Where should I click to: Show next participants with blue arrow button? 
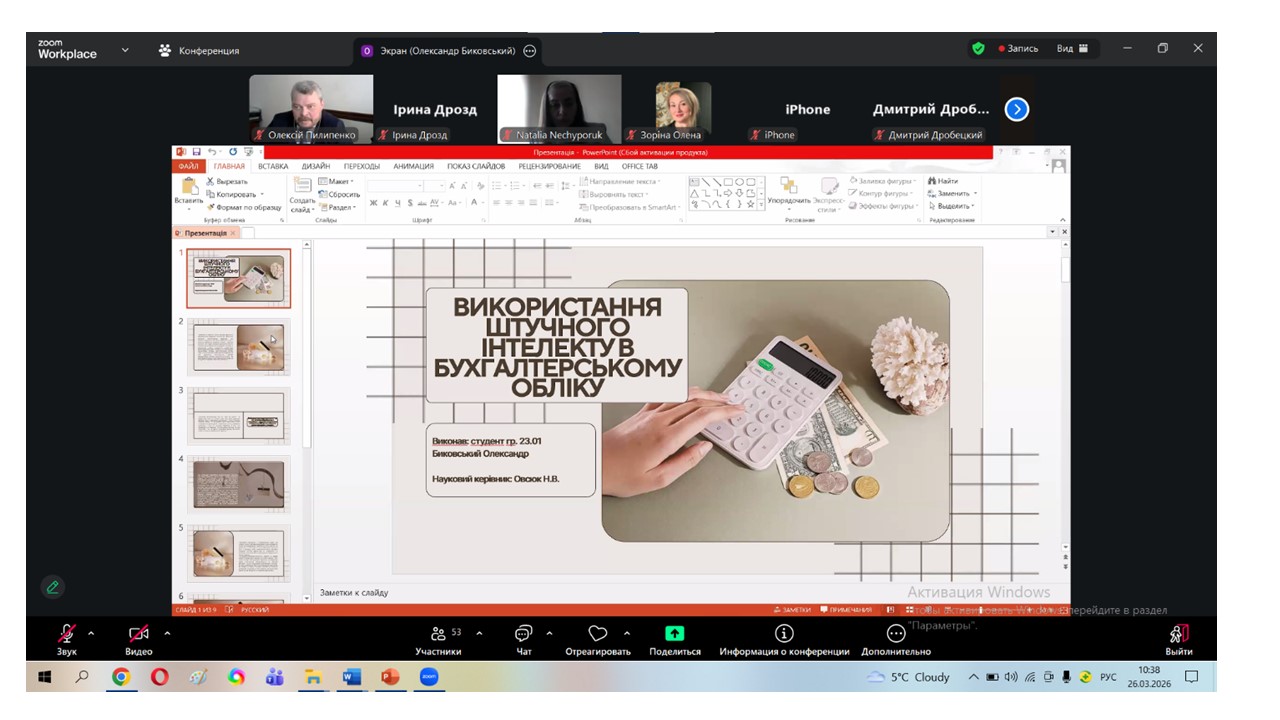[1017, 109]
